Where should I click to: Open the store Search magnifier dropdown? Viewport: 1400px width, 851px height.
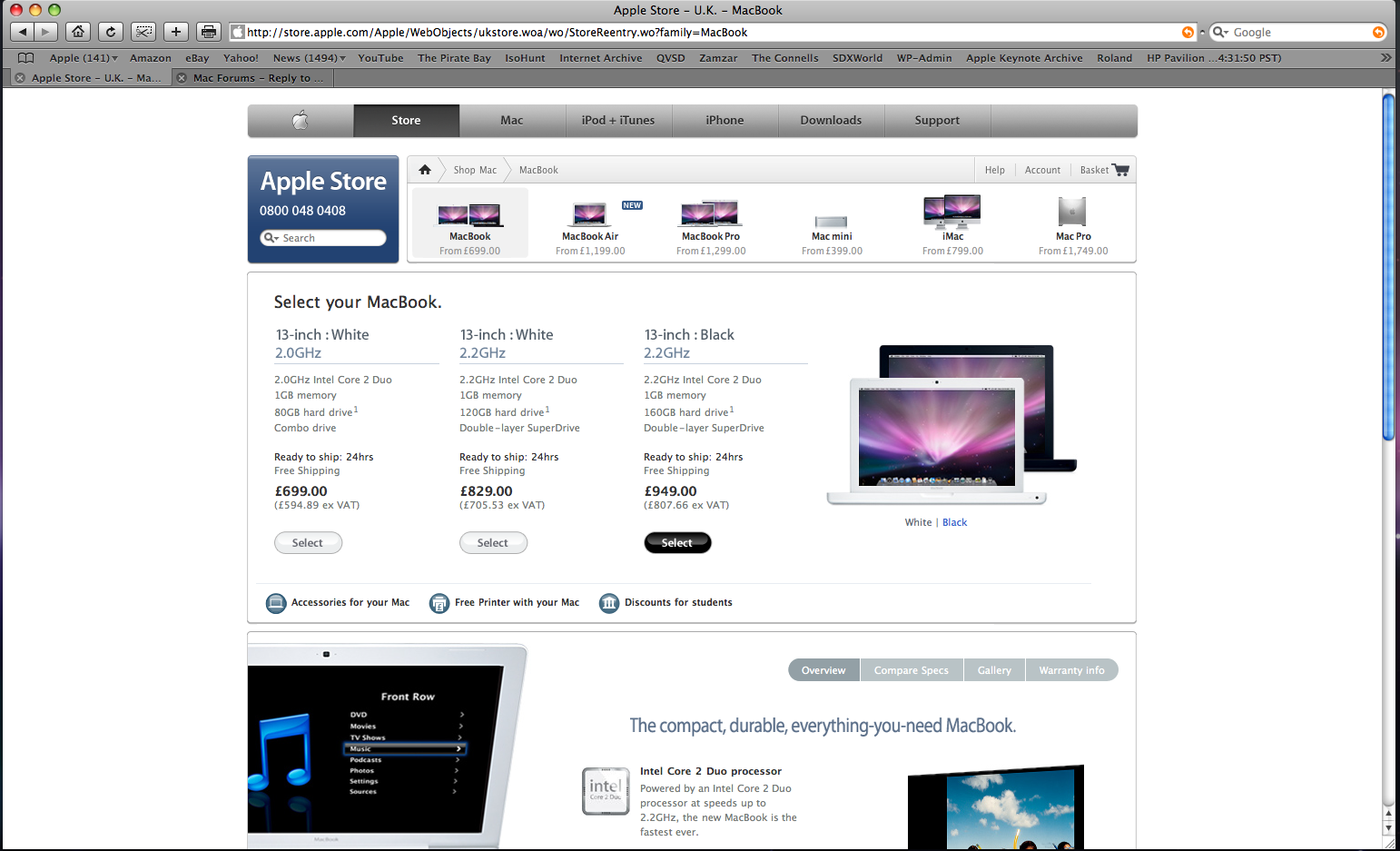point(271,238)
